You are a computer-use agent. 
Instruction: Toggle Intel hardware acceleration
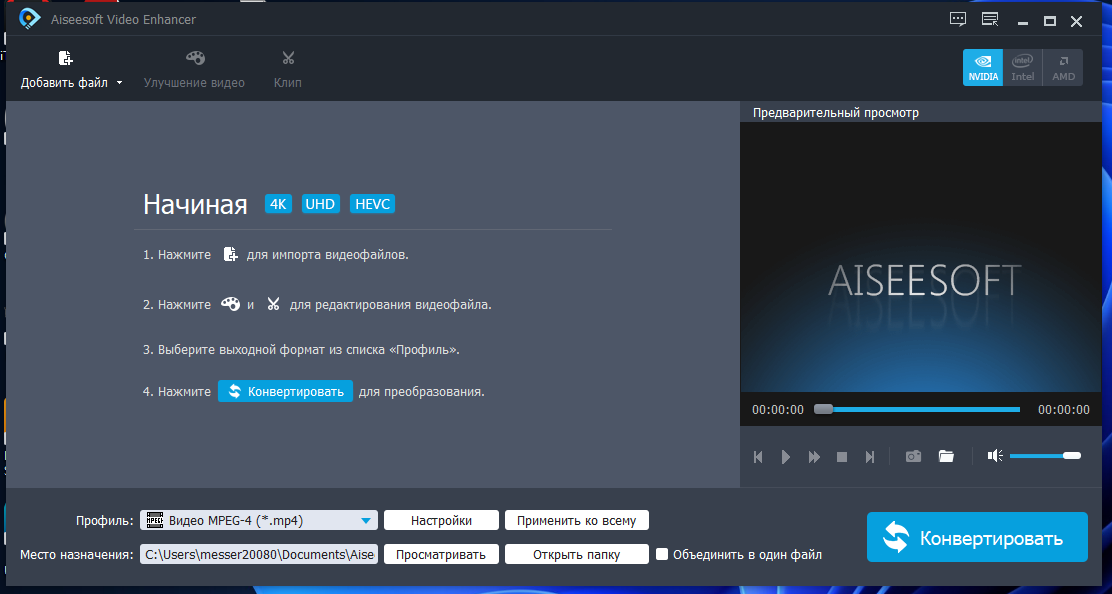coord(1023,67)
